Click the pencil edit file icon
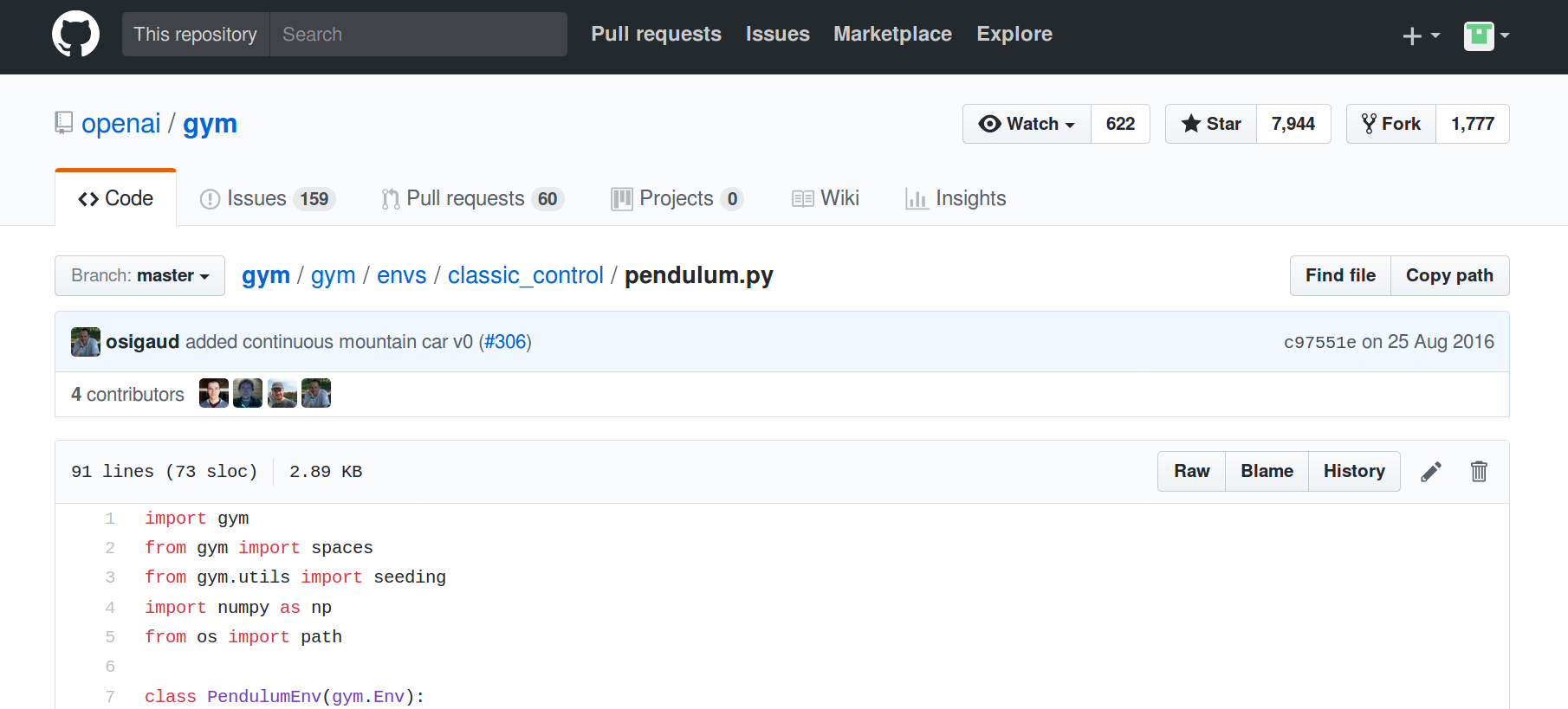Image resolution: width=1568 pixels, height=709 pixels. [1431, 472]
